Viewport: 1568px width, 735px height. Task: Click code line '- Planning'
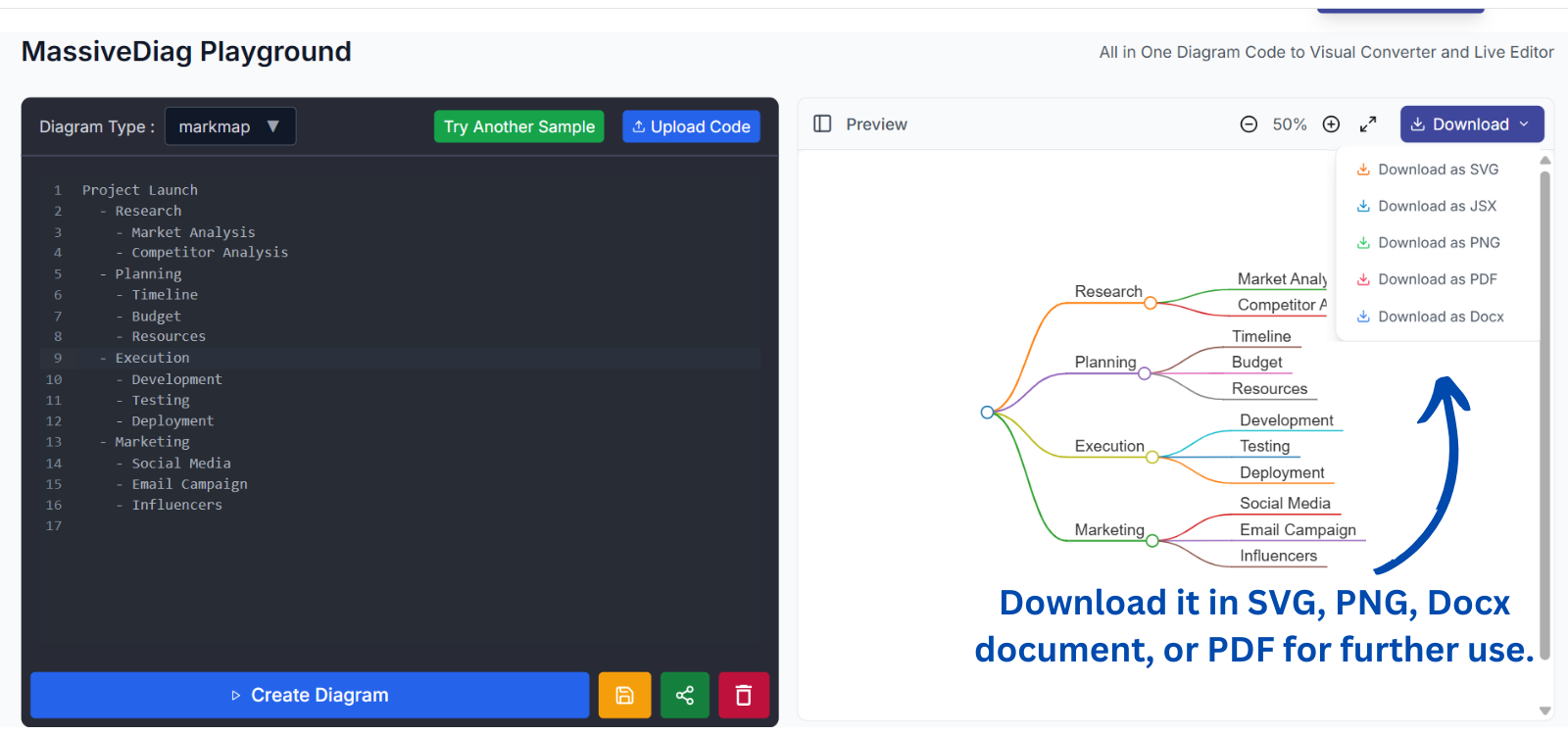[140, 274]
